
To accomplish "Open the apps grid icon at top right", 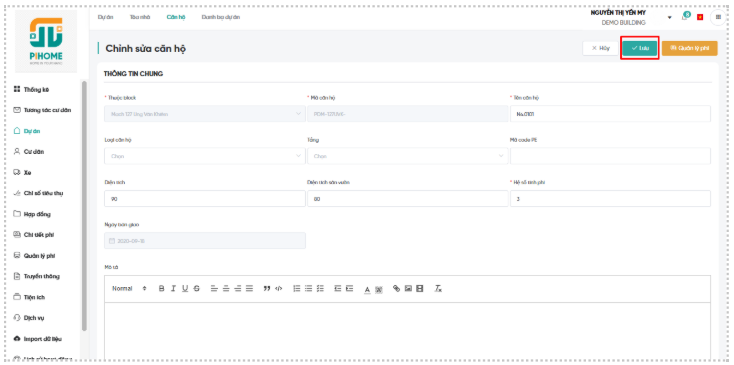I will 718,17.
